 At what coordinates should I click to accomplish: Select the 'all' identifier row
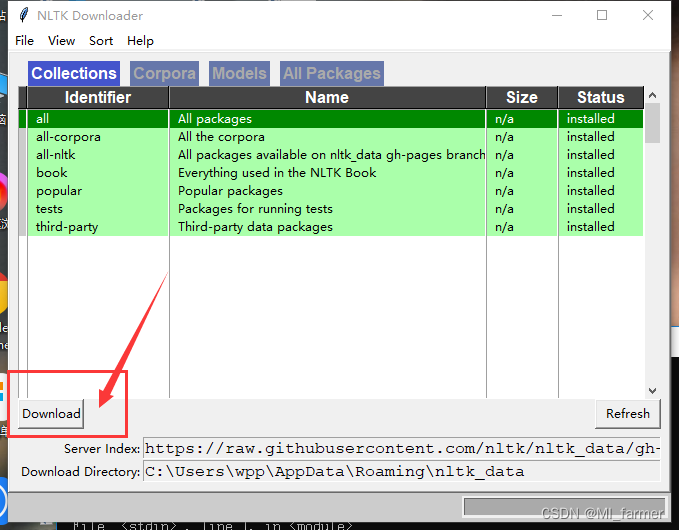(98, 119)
